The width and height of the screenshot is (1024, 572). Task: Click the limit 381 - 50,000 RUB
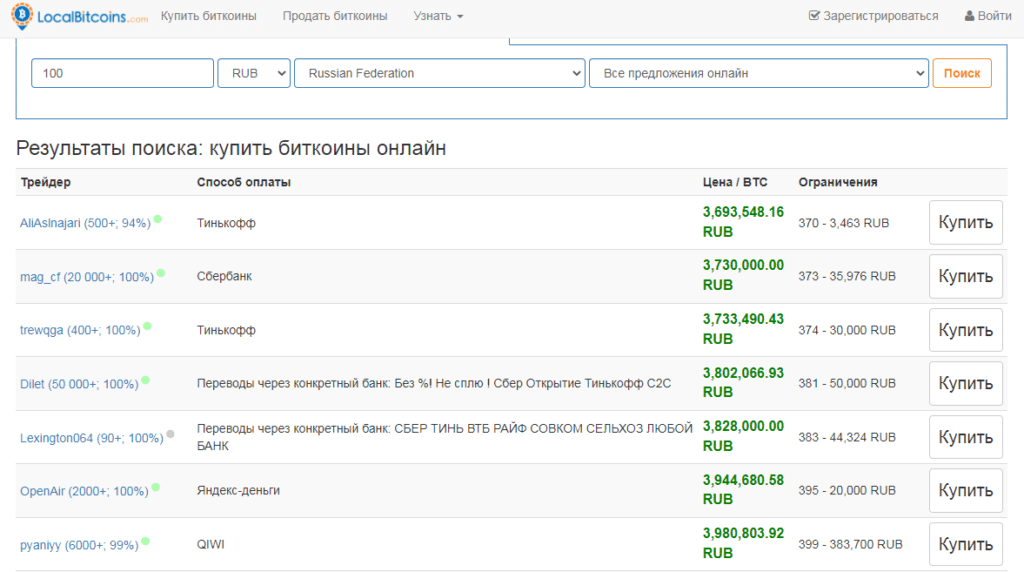pyautogui.click(x=847, y=383)
